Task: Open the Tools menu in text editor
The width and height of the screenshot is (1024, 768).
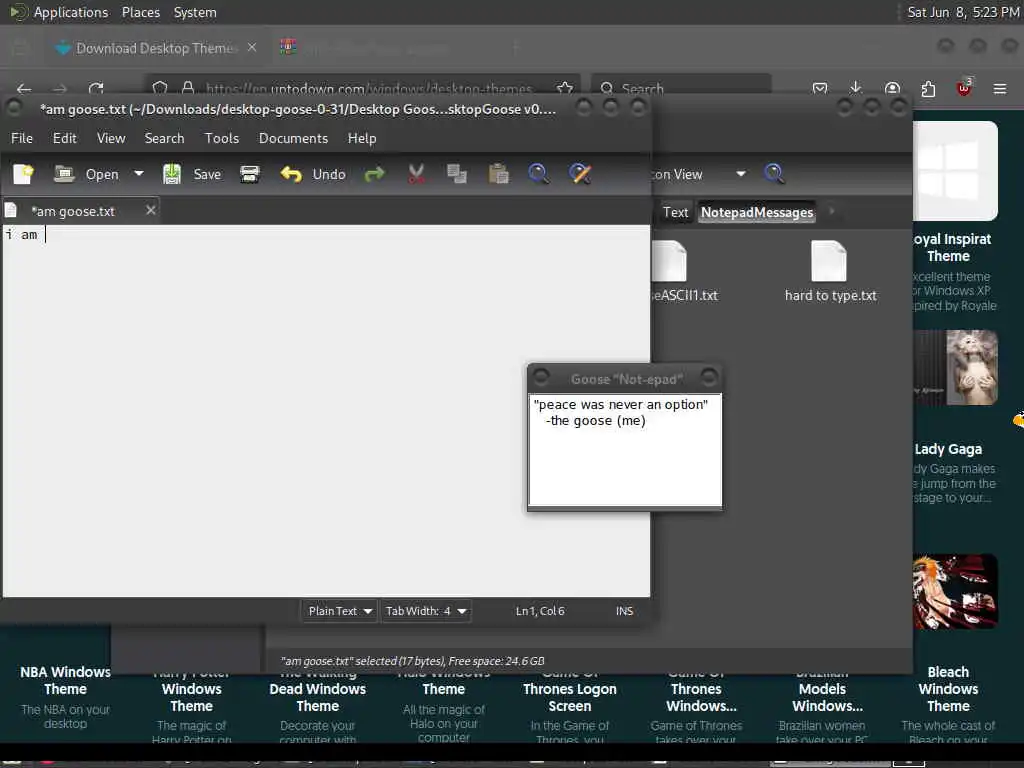Action: click(221, 138)
